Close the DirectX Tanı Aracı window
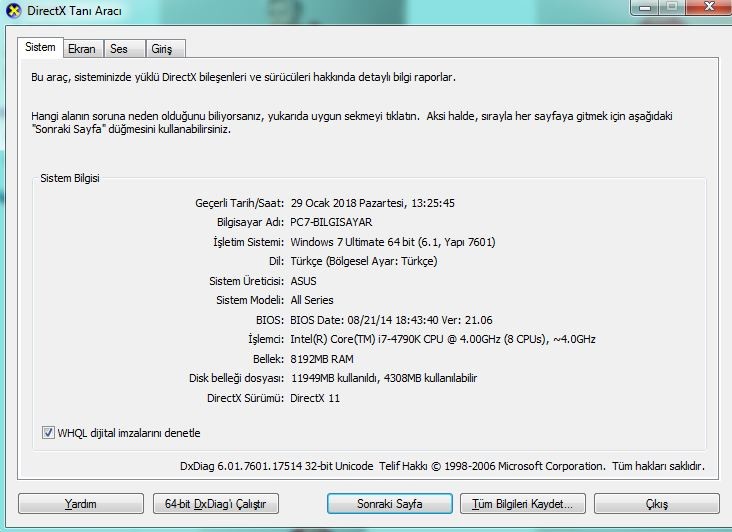The height and width of the screenshot is (532, 732). coord(709,7)
